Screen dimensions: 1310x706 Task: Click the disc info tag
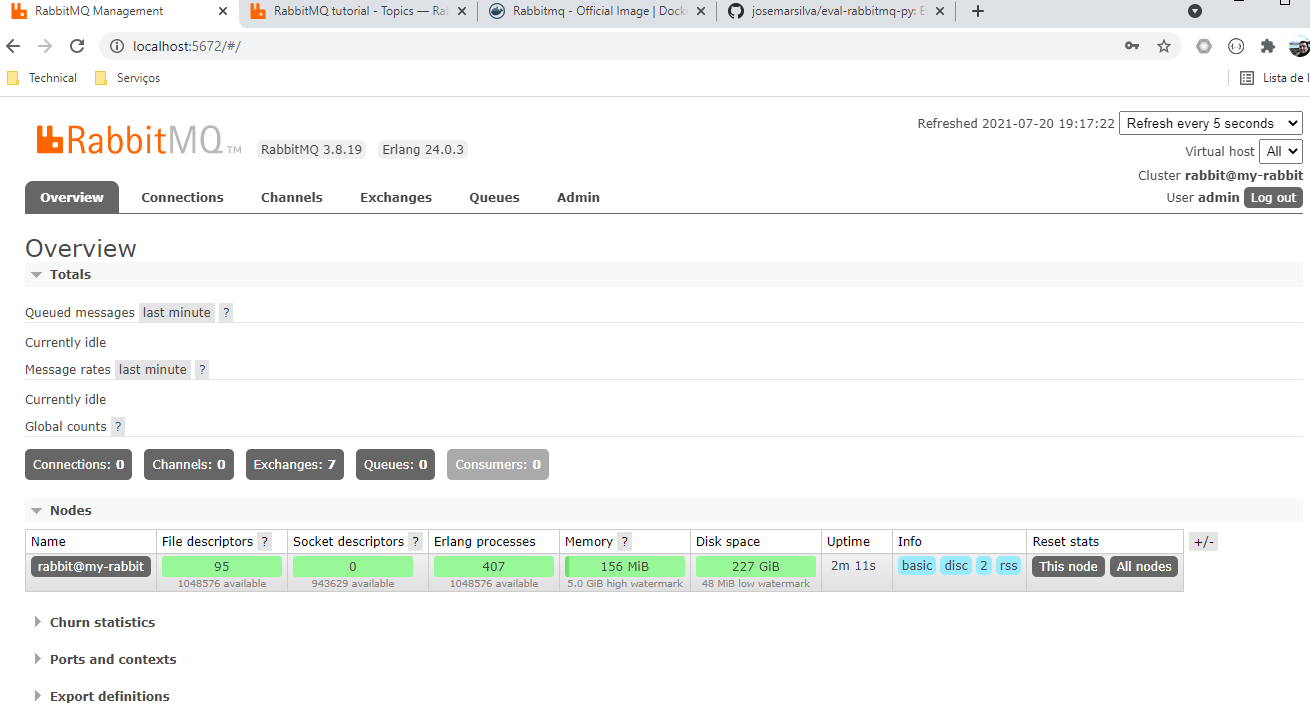957,566
